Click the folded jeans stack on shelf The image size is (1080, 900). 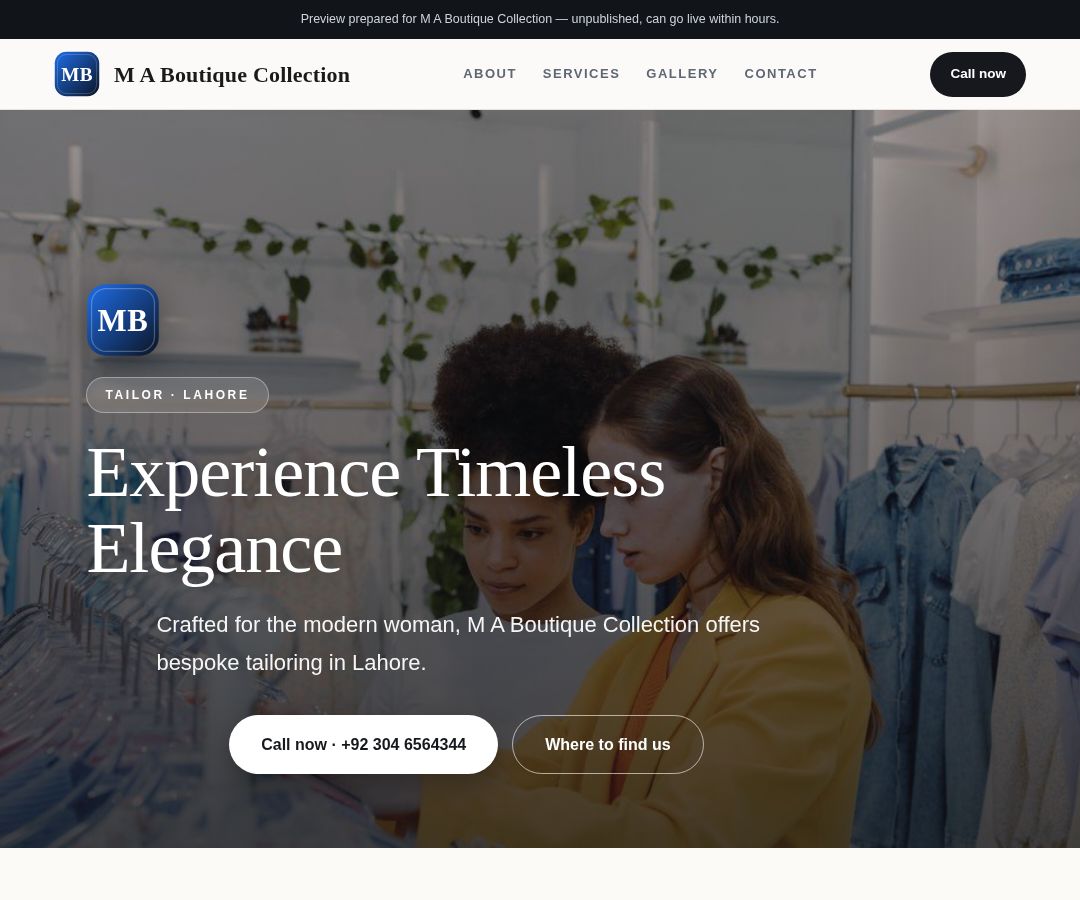(x=1039, y=270)
